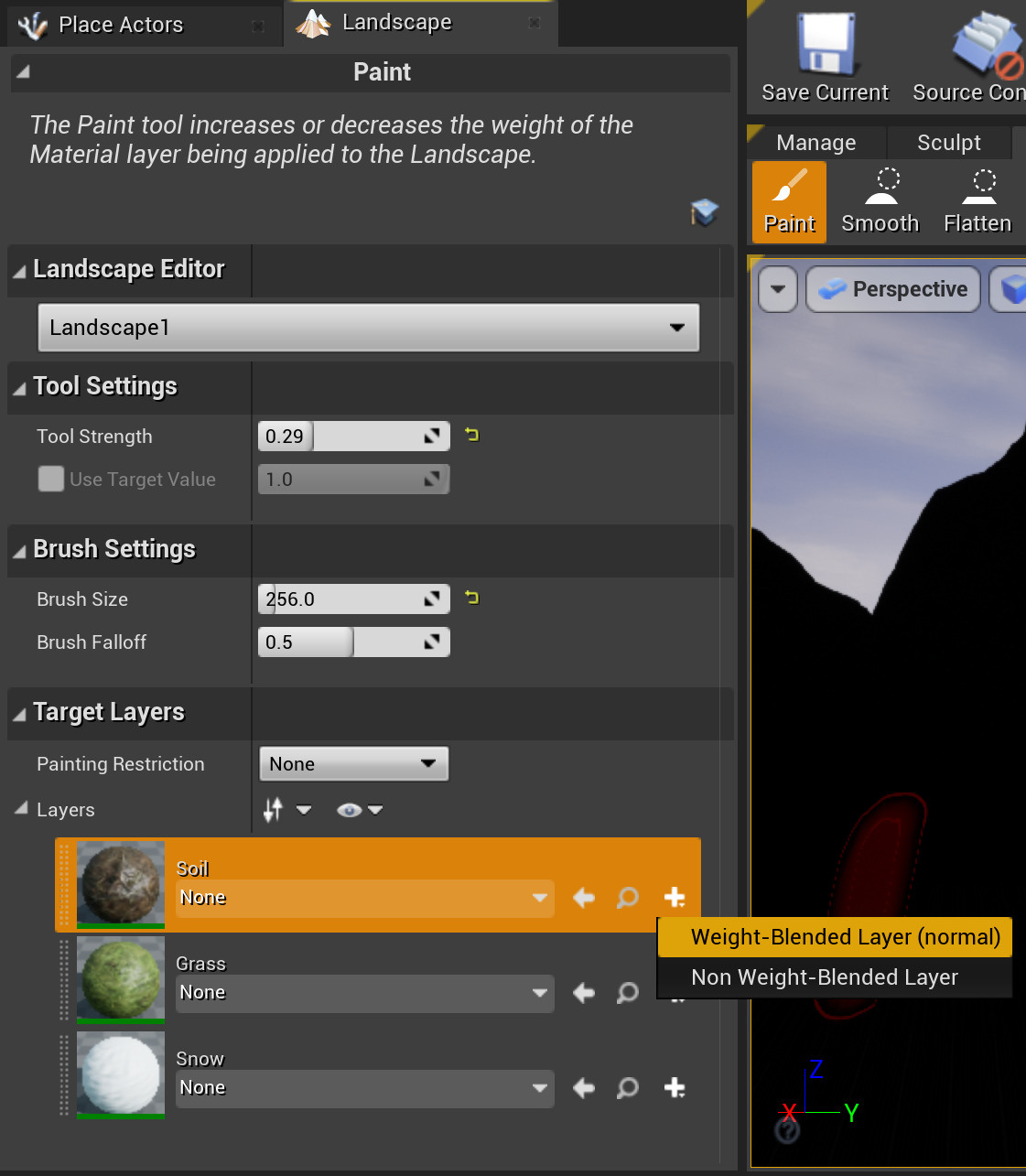Toggle the layer visibility eye icon
Screen dimensions: 1026x1176
[349, 809]
